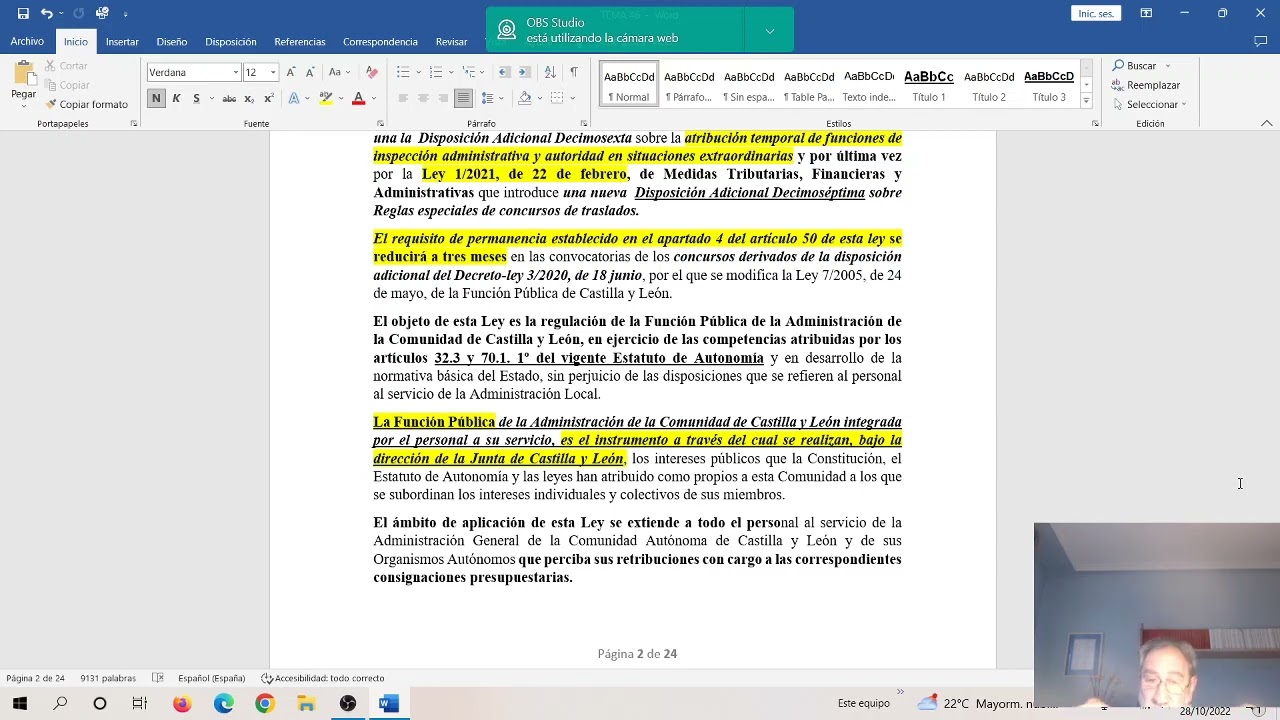Launch Chrome from the taskbar

[264, 703]
